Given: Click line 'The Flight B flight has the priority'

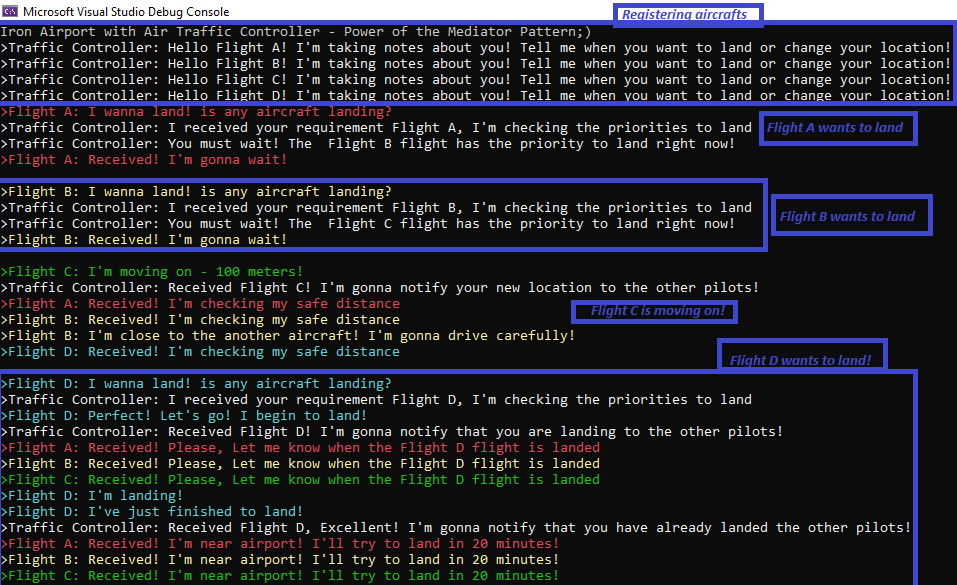Looking at the screenshot, I should point(368,144).
